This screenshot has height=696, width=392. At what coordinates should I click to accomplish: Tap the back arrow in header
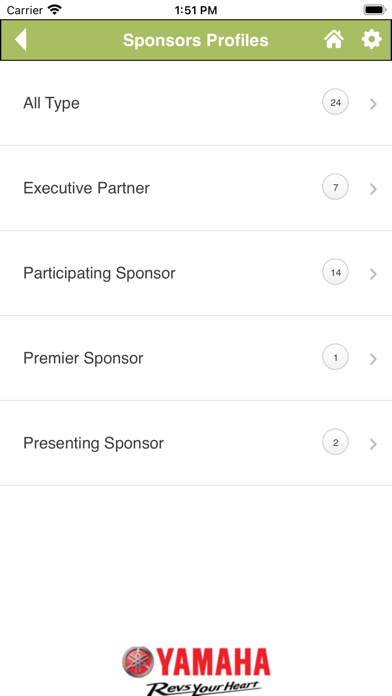(x=20, y=40)
